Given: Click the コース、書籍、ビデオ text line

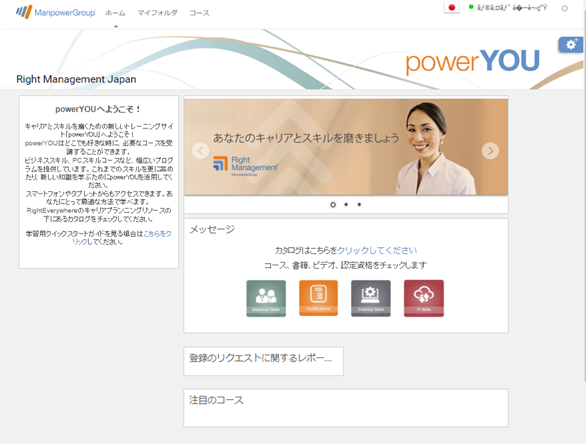Looking at the screenshot, I should 345,265.
